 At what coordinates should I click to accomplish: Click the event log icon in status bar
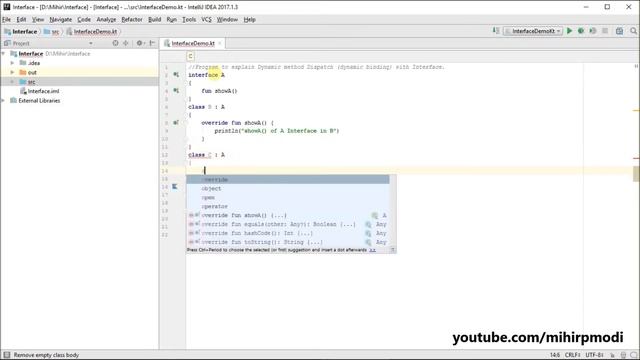coord(633,355)
